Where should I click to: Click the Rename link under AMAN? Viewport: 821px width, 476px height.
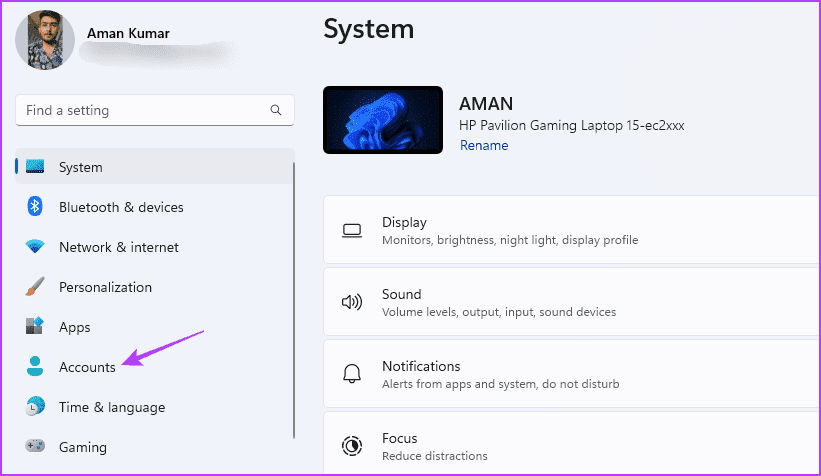[484, 145]
